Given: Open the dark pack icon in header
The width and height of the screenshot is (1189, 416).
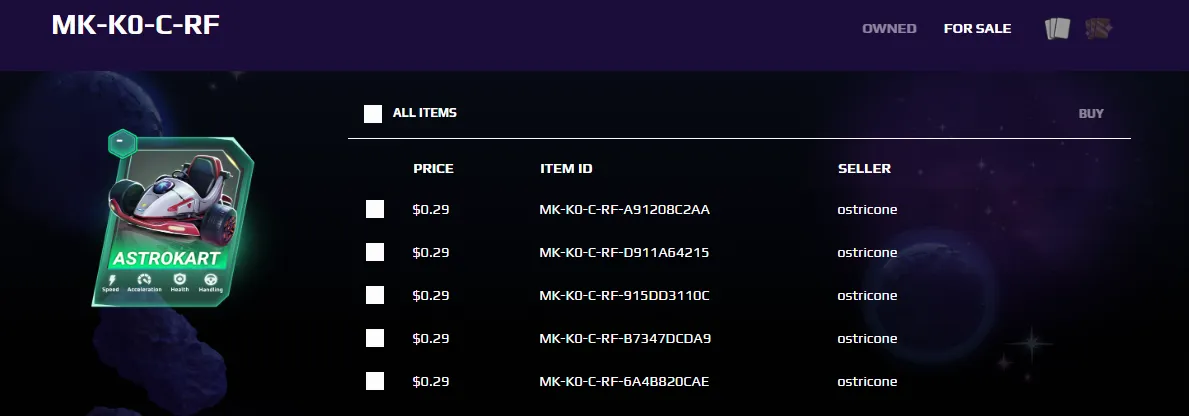Looking at the screenshot, I should tap(1098, 29).
